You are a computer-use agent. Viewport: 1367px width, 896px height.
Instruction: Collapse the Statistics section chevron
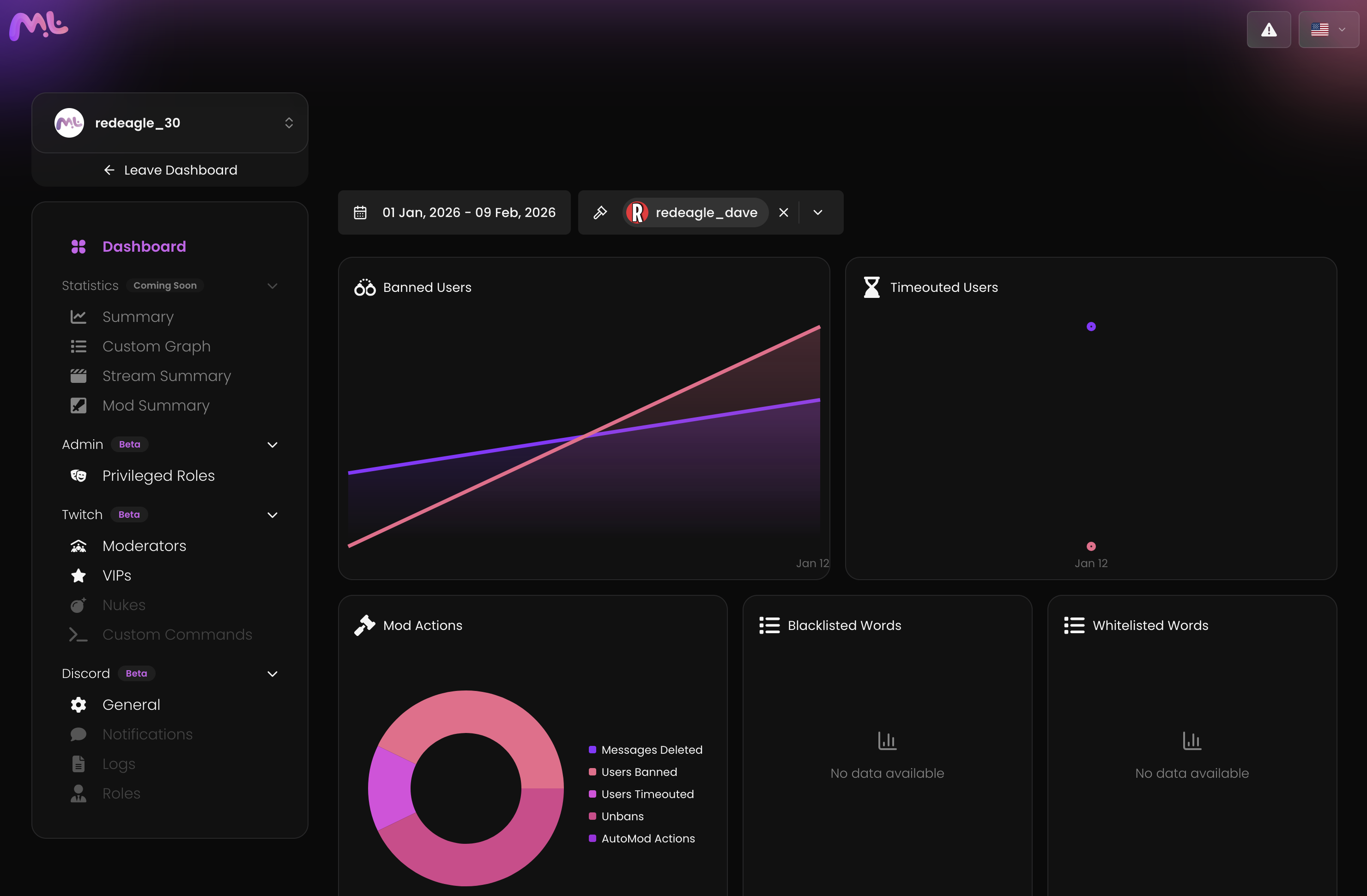click(272, 286)
